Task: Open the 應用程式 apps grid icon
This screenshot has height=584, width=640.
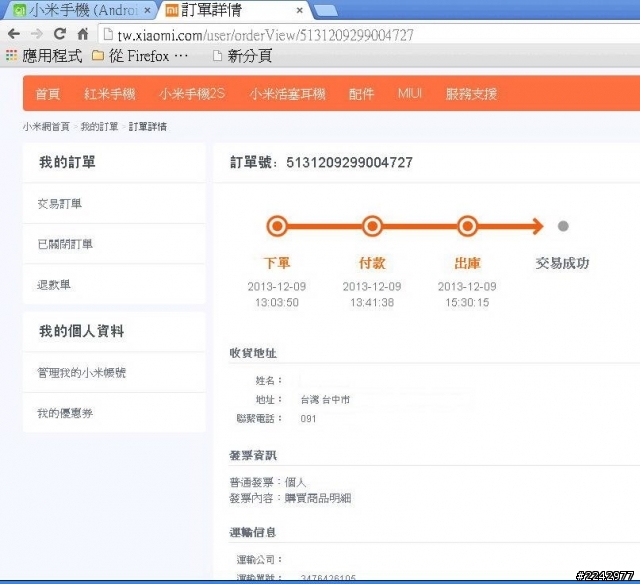Action: [x=11, y=55]
